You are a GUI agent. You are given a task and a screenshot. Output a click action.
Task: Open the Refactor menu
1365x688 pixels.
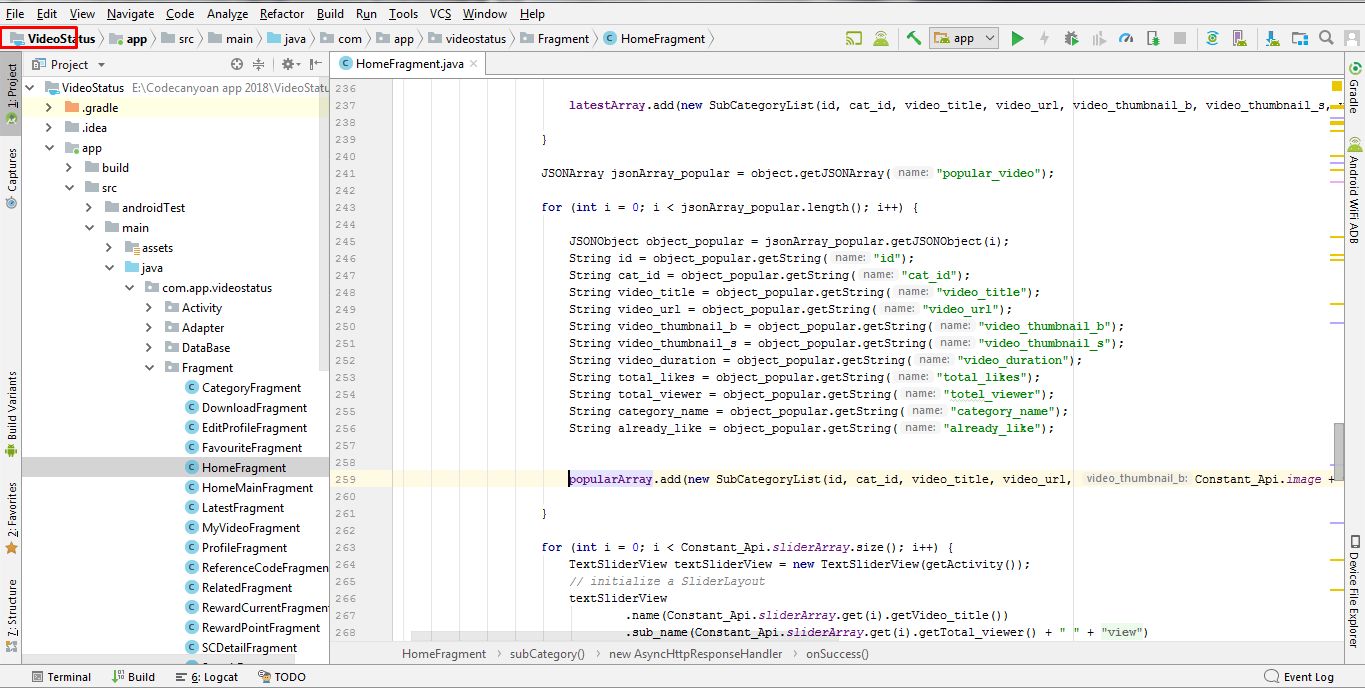(x=281, y=14)
